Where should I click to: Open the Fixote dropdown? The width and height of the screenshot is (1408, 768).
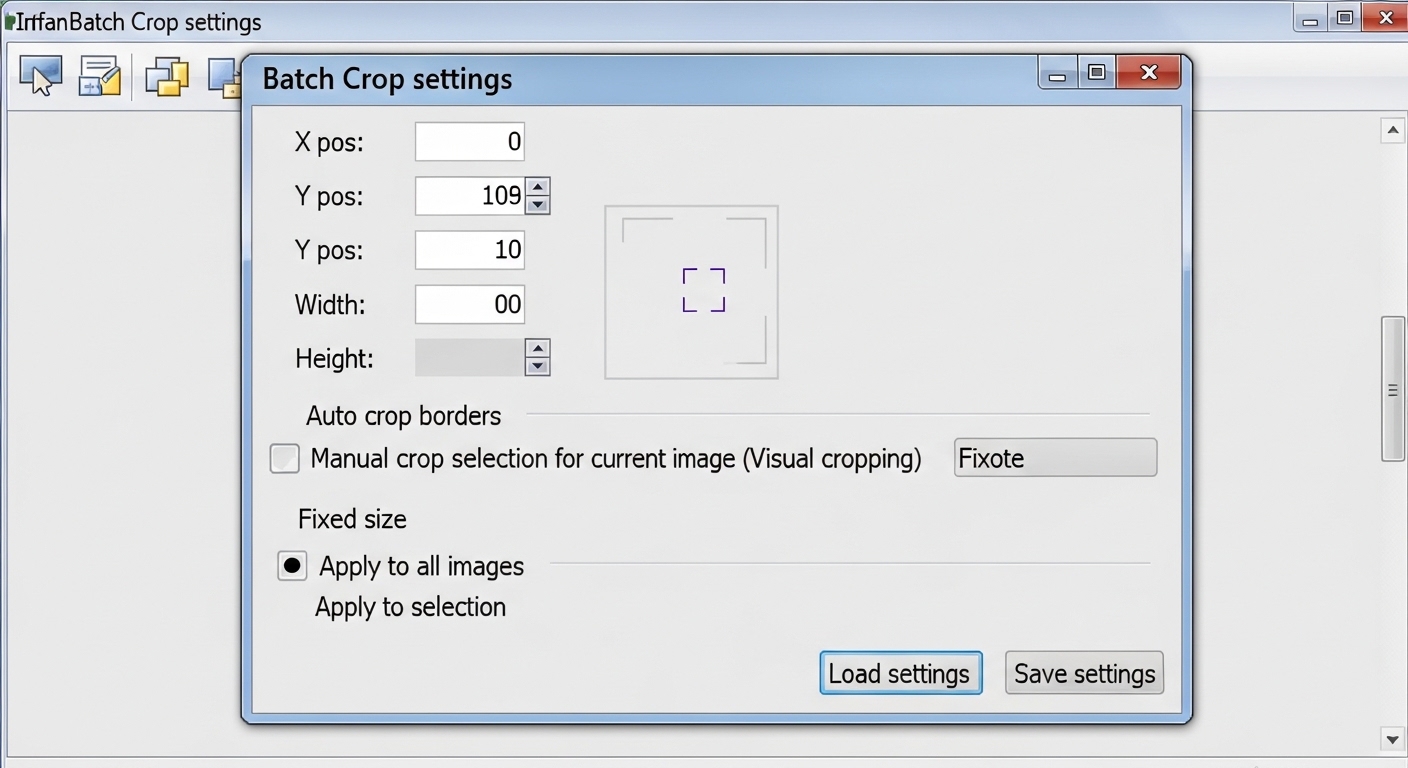click(1055, 458)
